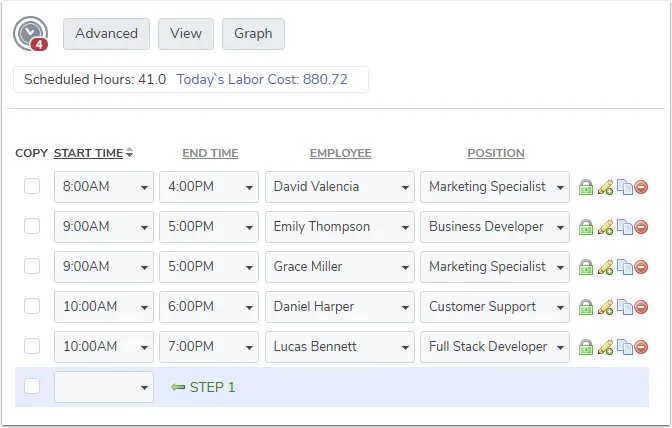
Task: Delete Grace Miller's shift with red icon
Action: point(641,267)
